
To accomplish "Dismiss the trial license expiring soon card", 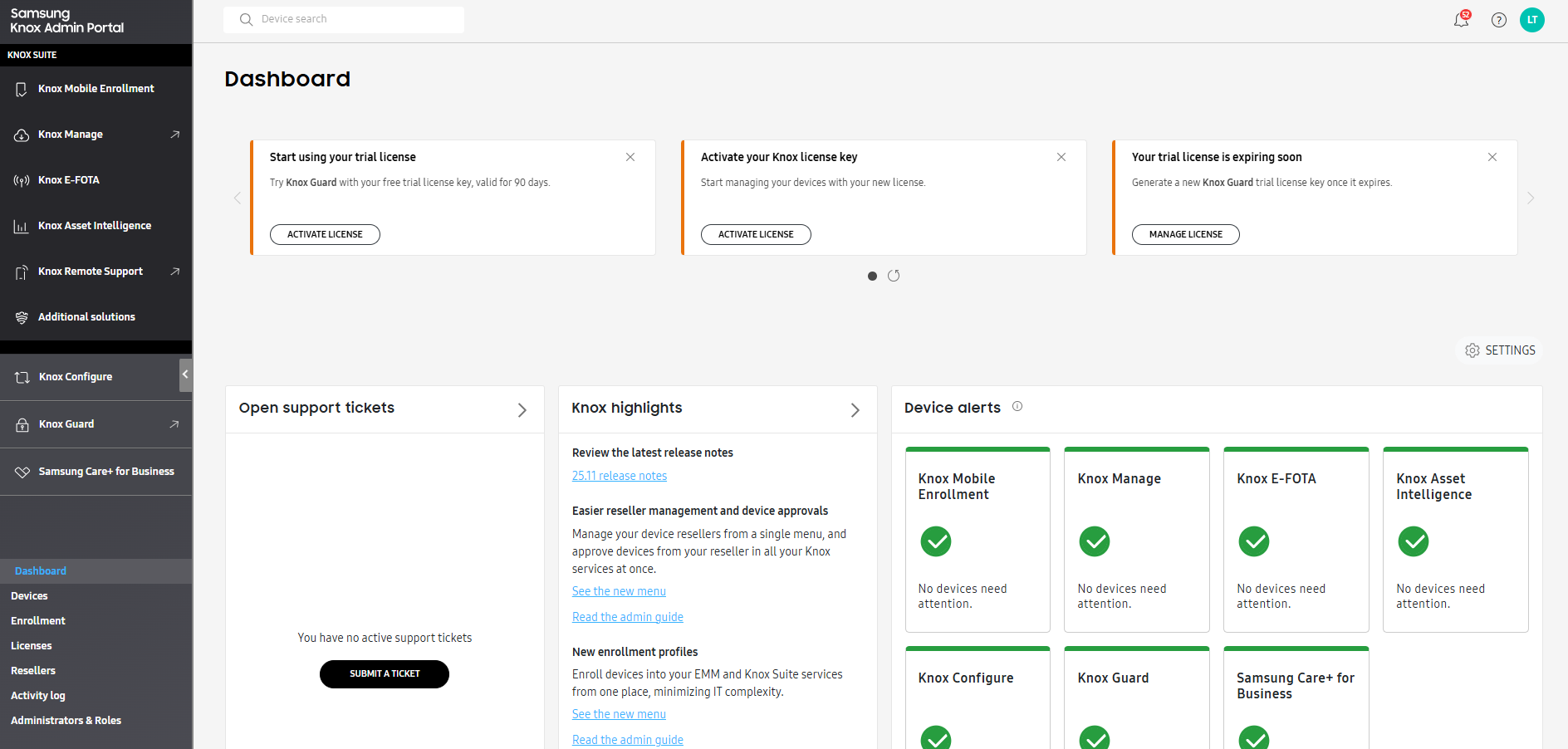I will coord(1492,157).
